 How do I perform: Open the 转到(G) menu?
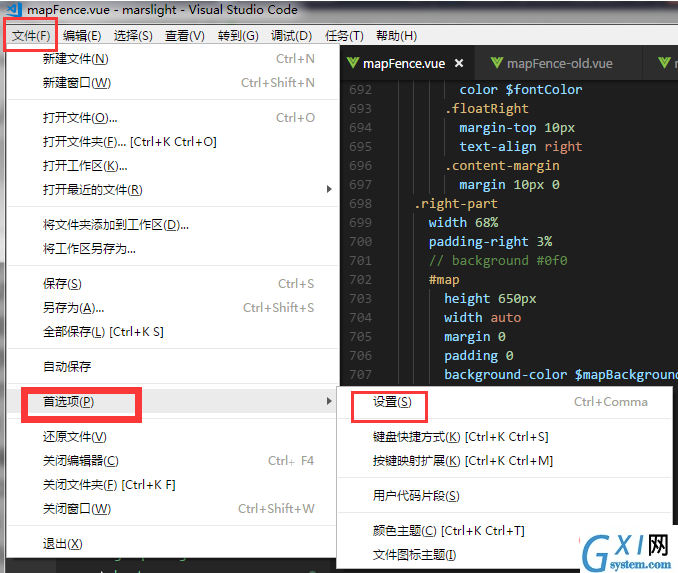point(238,35)
